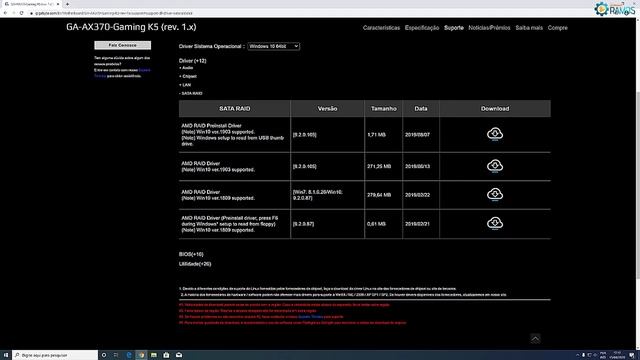640x360 pixels.
Task: Open the Especificação tab
Action: click(x=422, y=28)
